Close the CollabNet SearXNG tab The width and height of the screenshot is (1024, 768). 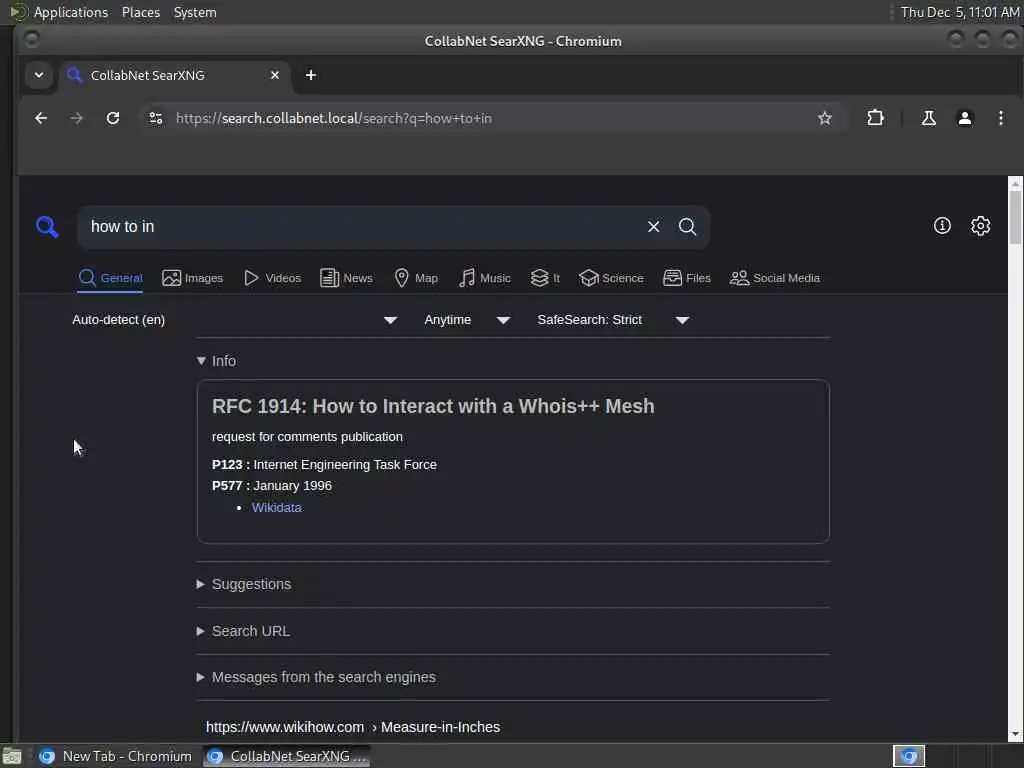coord(275,75)
